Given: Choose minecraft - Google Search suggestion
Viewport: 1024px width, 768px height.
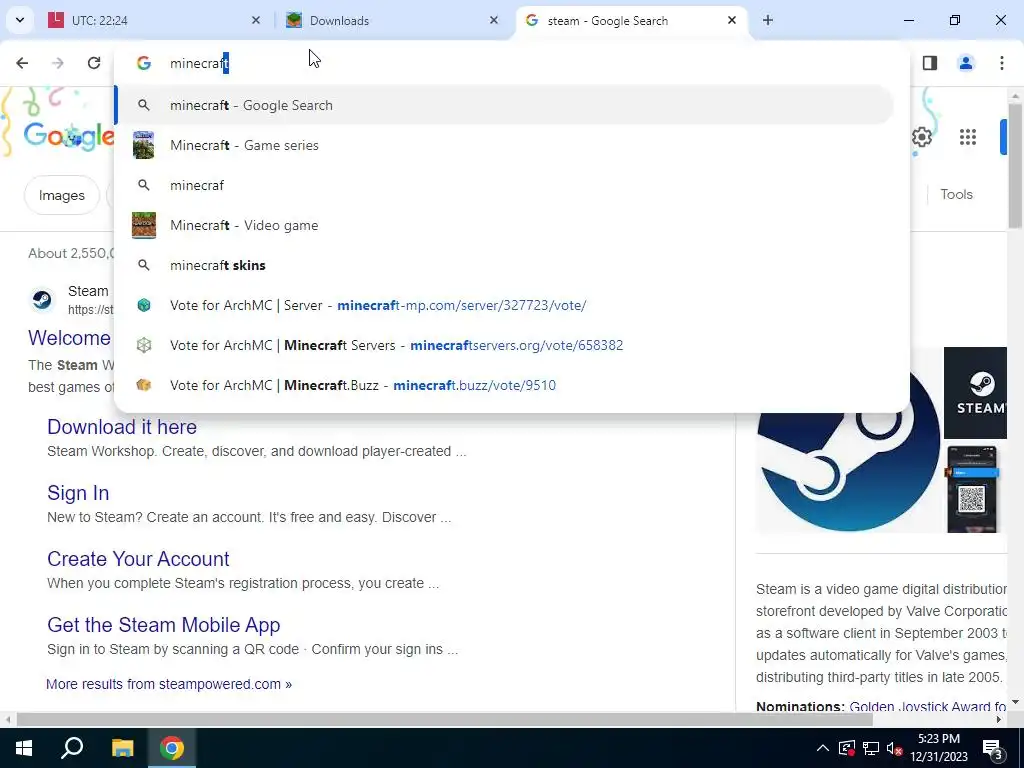Looking at the screenshot, I should (x=504, y=105).
